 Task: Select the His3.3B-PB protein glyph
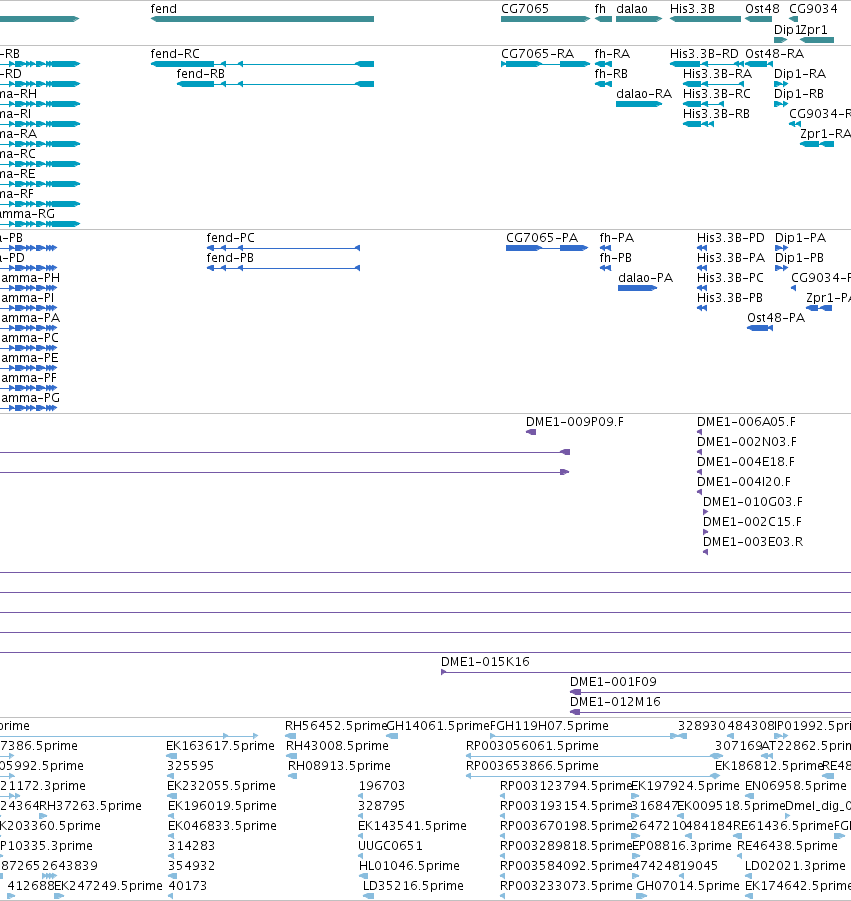(702, 308)
